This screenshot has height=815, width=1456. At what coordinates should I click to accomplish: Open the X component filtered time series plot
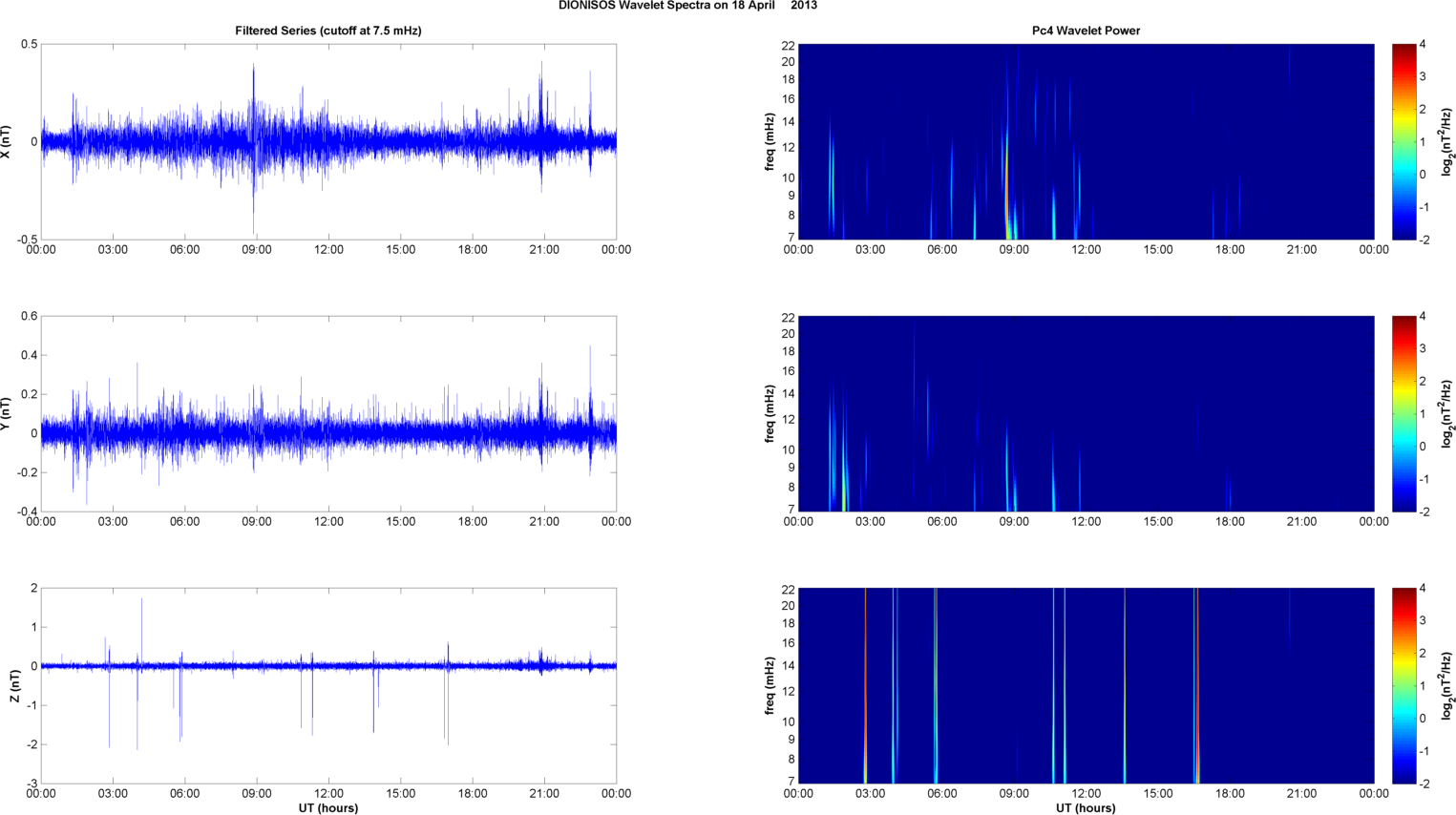point(328,141)
